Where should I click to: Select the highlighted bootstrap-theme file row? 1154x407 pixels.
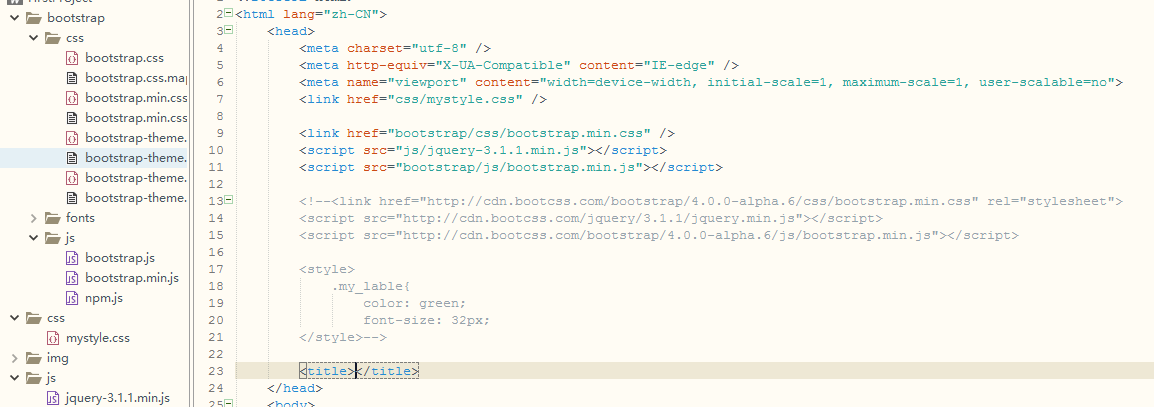pyautogui.click(x=94, y=158)
